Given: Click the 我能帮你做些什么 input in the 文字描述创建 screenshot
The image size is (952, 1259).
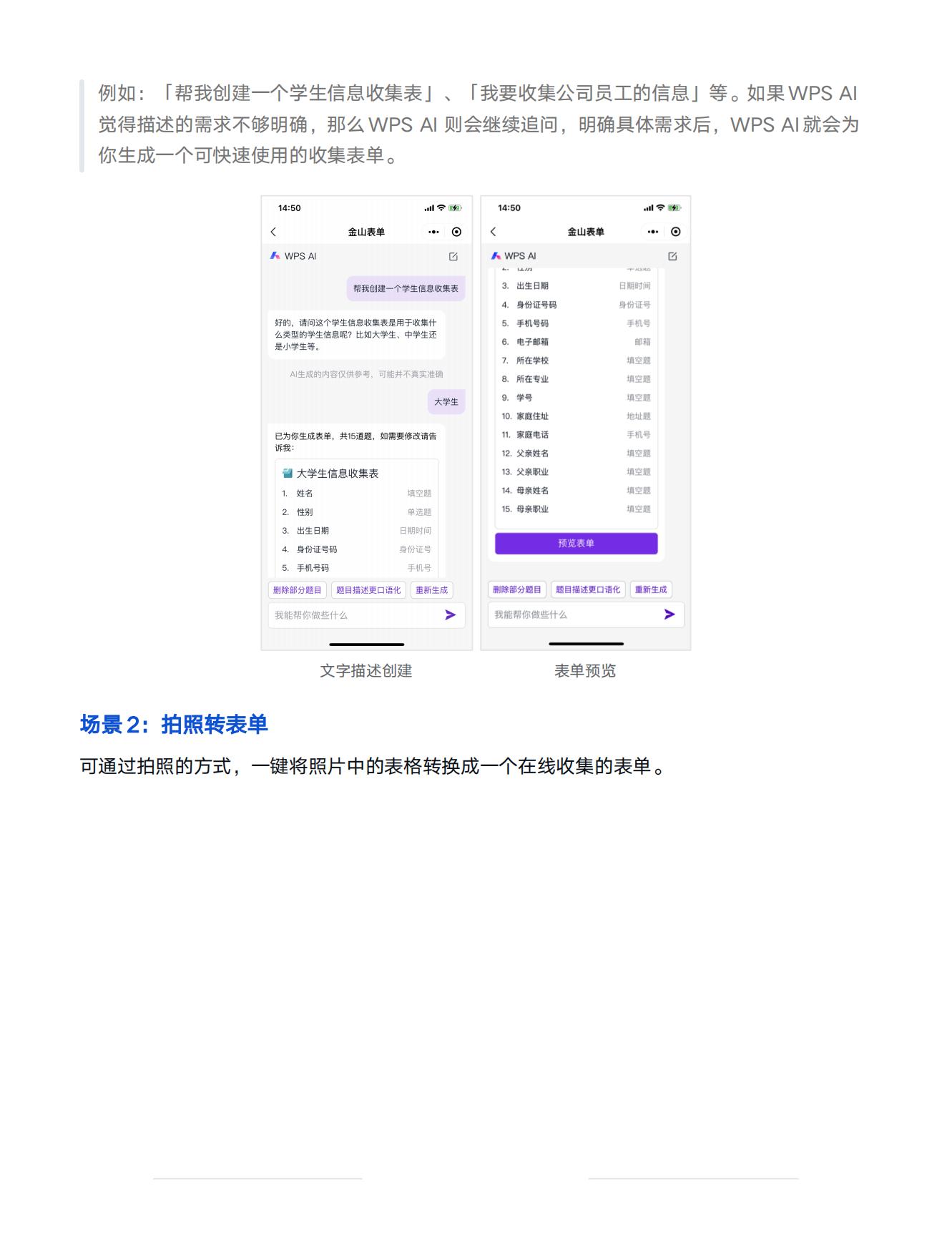Looking at the screenshot, I should pyautogui.click(x=366, y=615).
